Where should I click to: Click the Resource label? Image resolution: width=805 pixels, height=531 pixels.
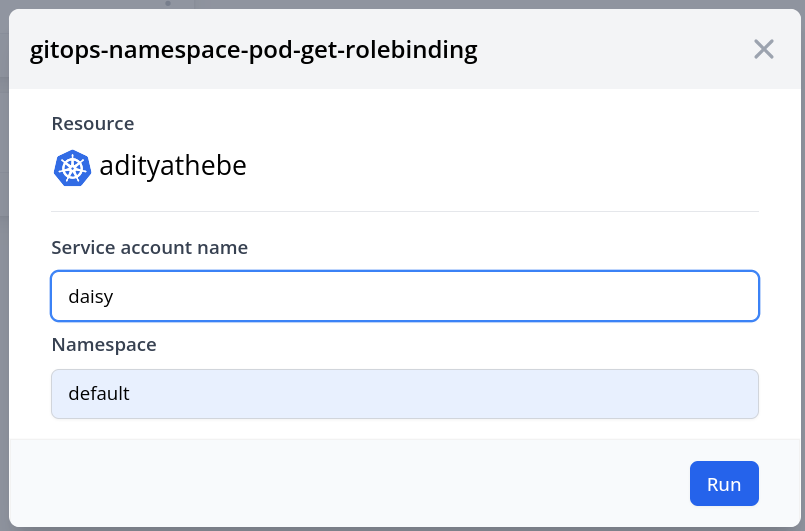point(92,124)
